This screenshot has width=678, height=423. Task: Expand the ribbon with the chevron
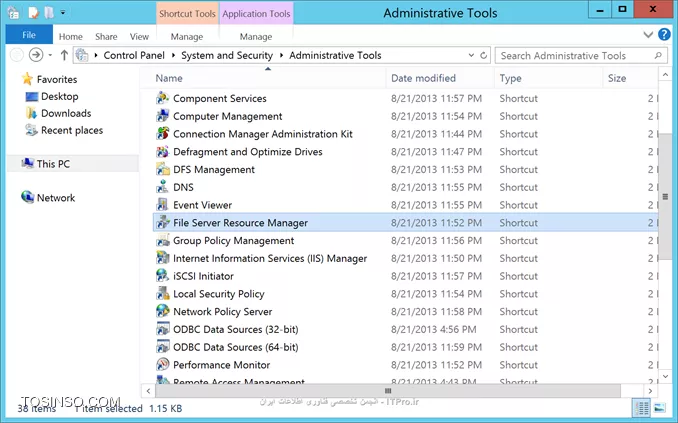[648, 35]
